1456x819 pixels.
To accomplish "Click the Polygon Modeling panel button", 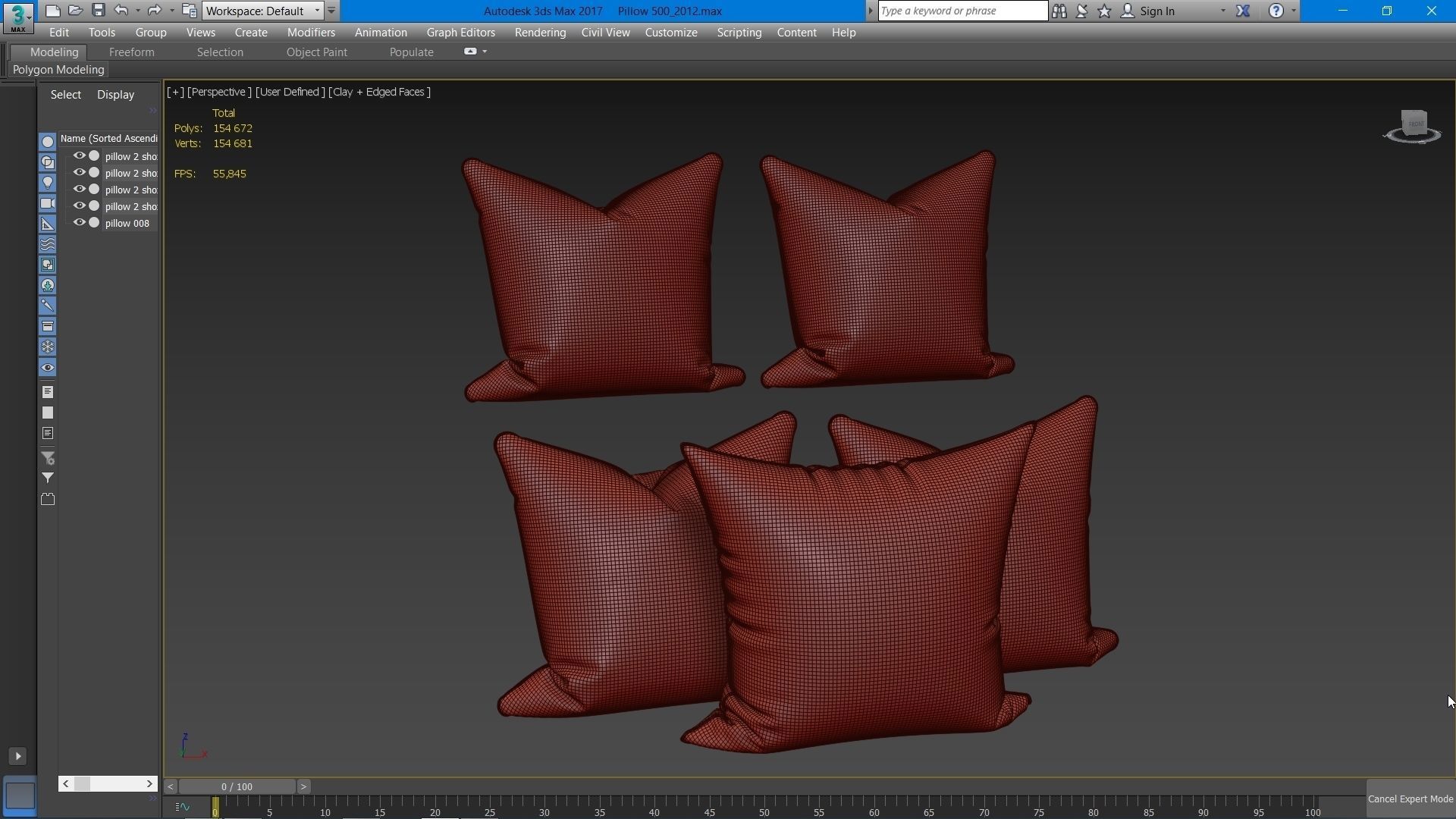I will [58, 70].
